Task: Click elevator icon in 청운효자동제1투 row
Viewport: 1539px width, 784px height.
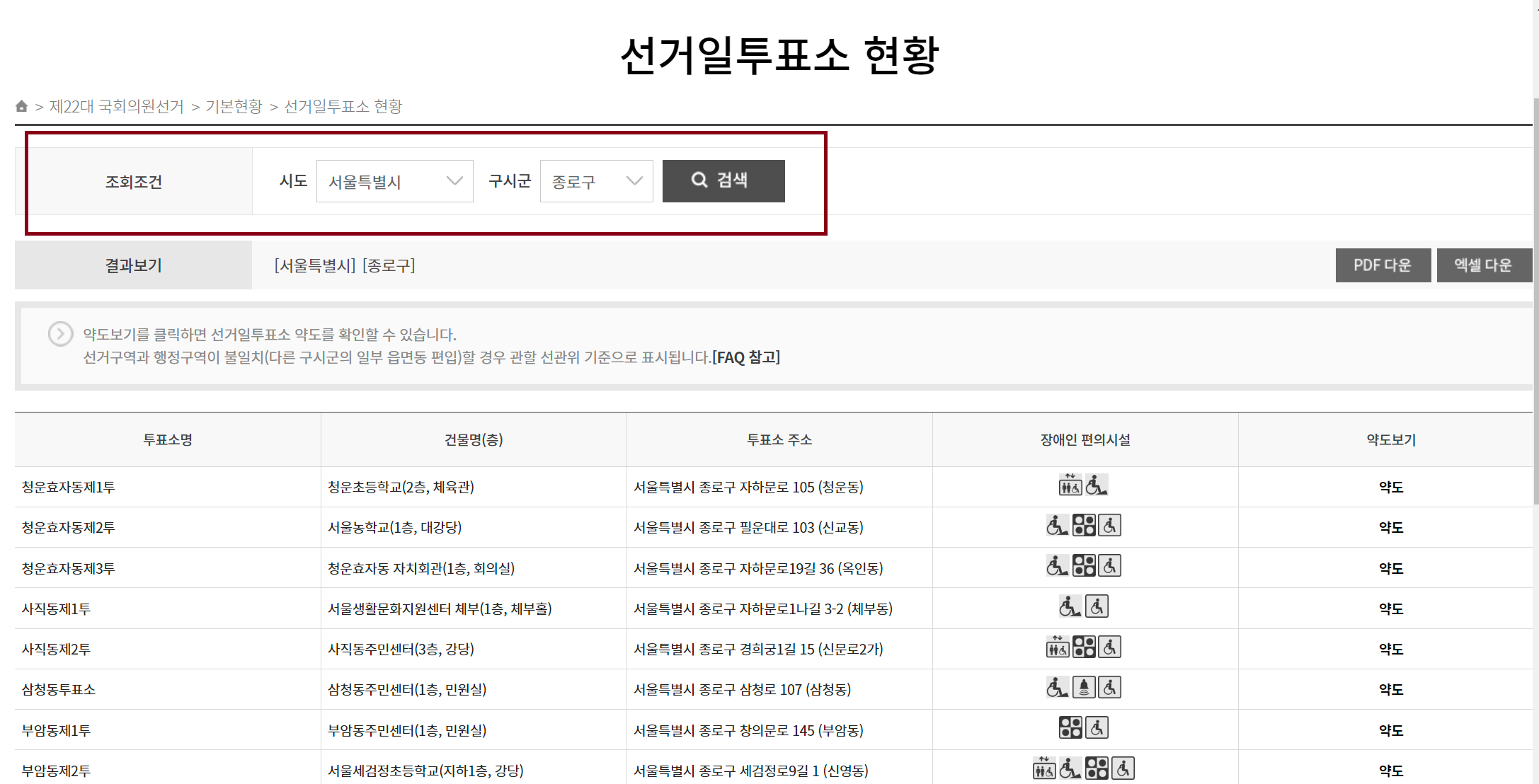Action: [x=1070, y=485]
